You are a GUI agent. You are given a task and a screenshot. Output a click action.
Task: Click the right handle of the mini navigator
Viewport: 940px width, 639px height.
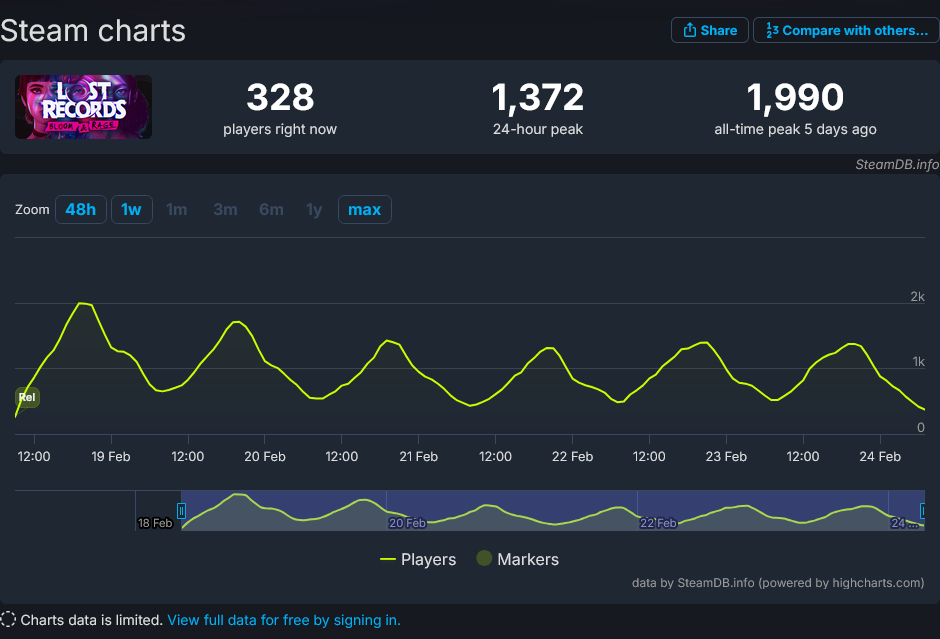923,510
